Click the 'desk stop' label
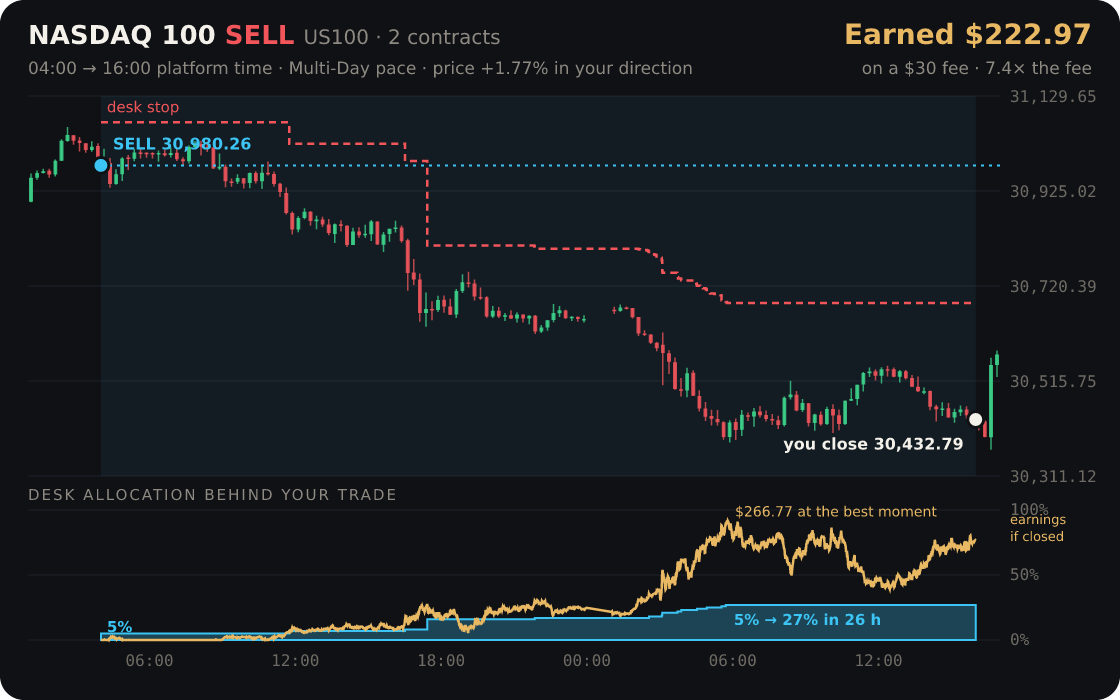Screen dimensions: 1120x700 point(143,107)
